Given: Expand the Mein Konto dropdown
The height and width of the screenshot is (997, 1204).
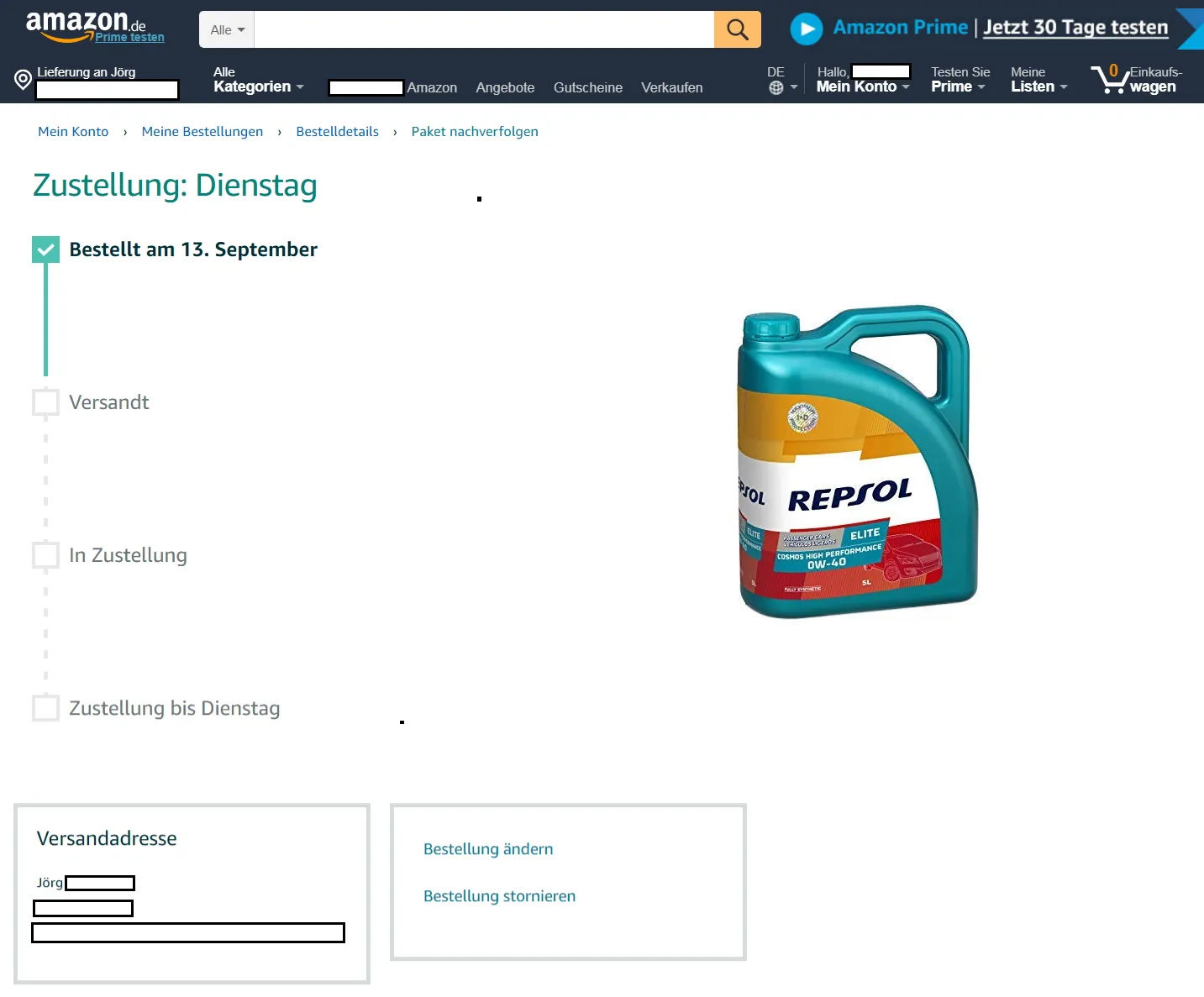Looking at the screenshot, I should (x=863, y=80).
